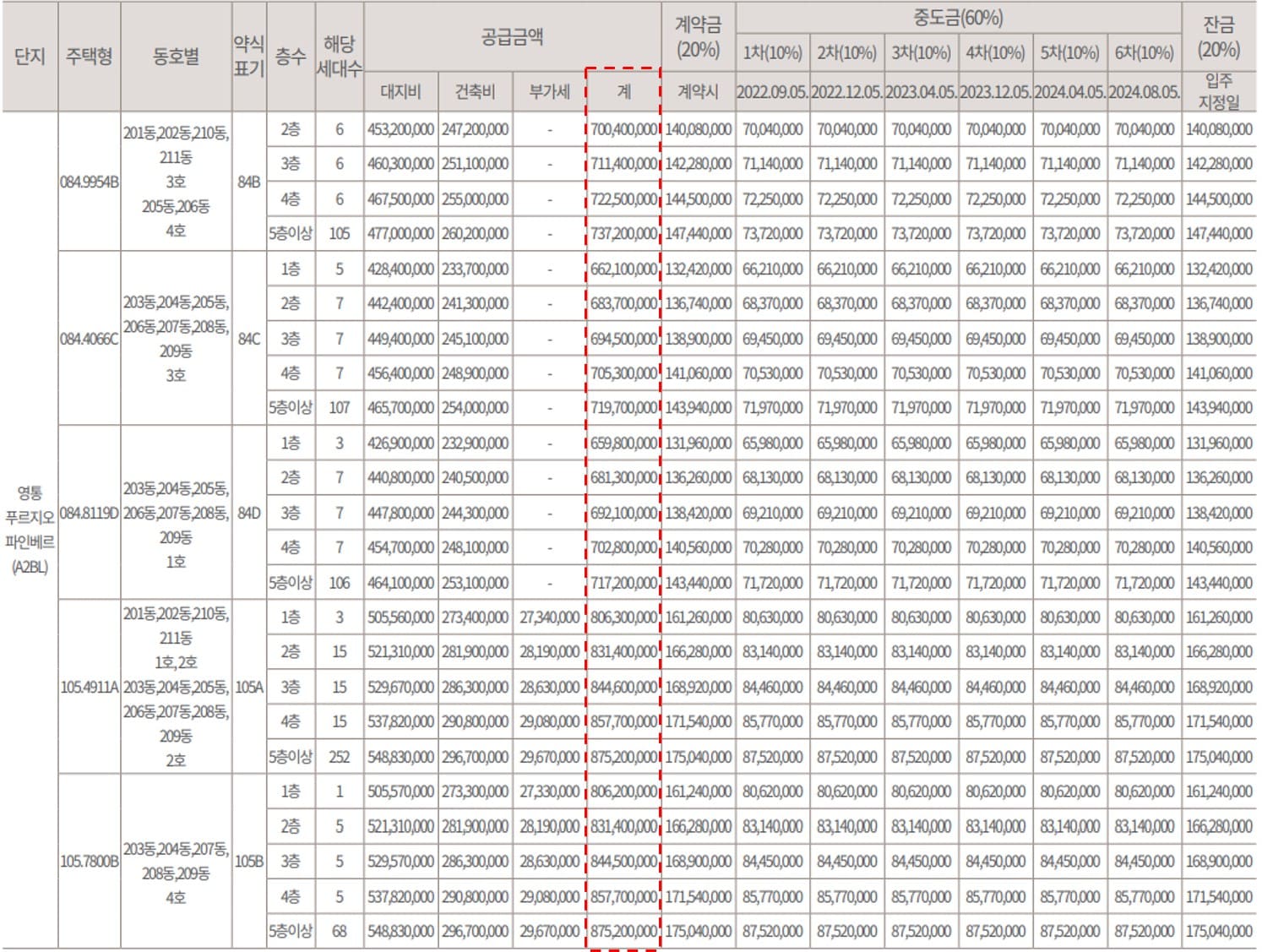Image resolution: width=1262 pixels, height=952 pixels.
Task: Select housing type '084.4066C'
Action: [90, 339]
